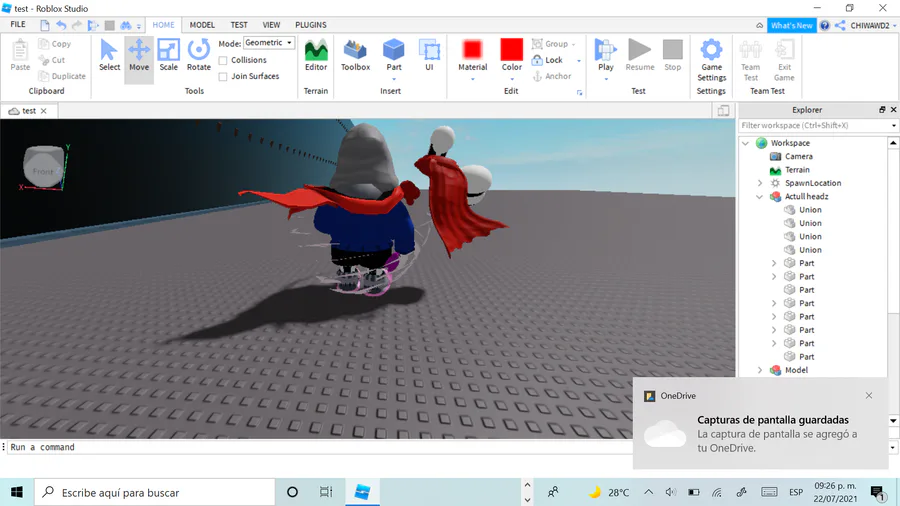Click the Front face of the view cube
The width and height of the screenshot is (900, 506).
coord(43,170)
